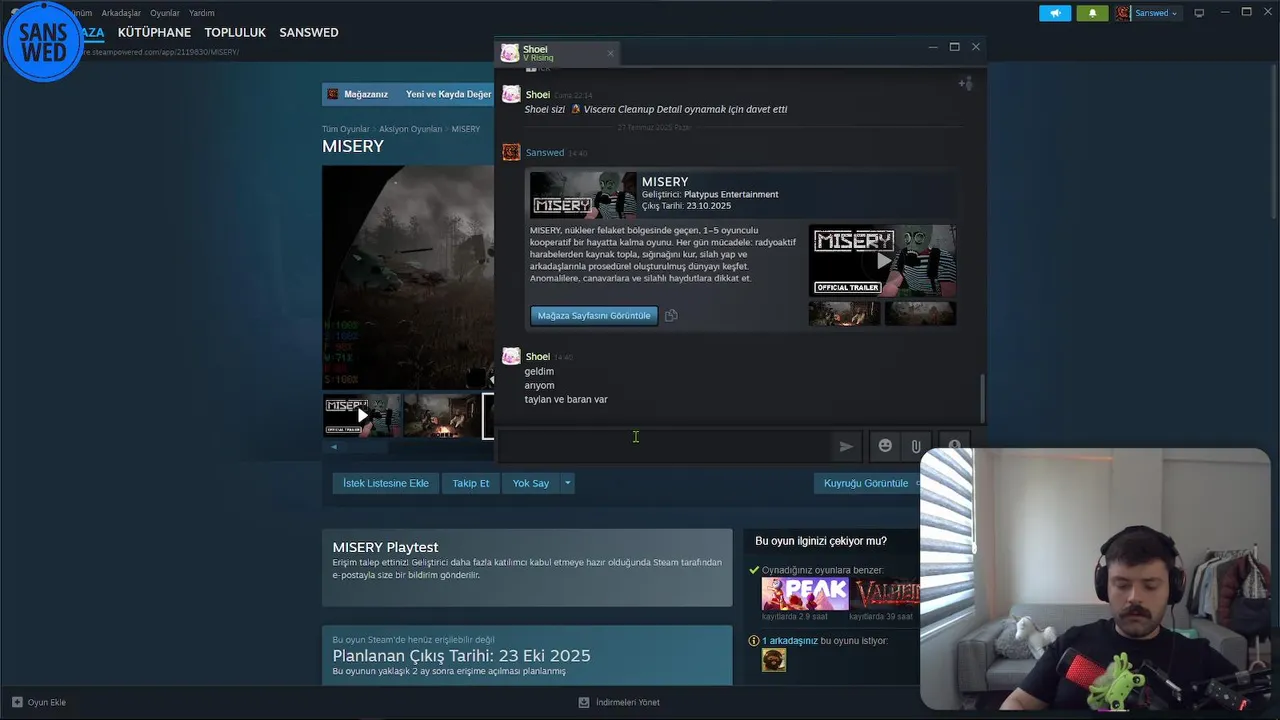
Task: Open the Yardım menu
Action: 202,13
